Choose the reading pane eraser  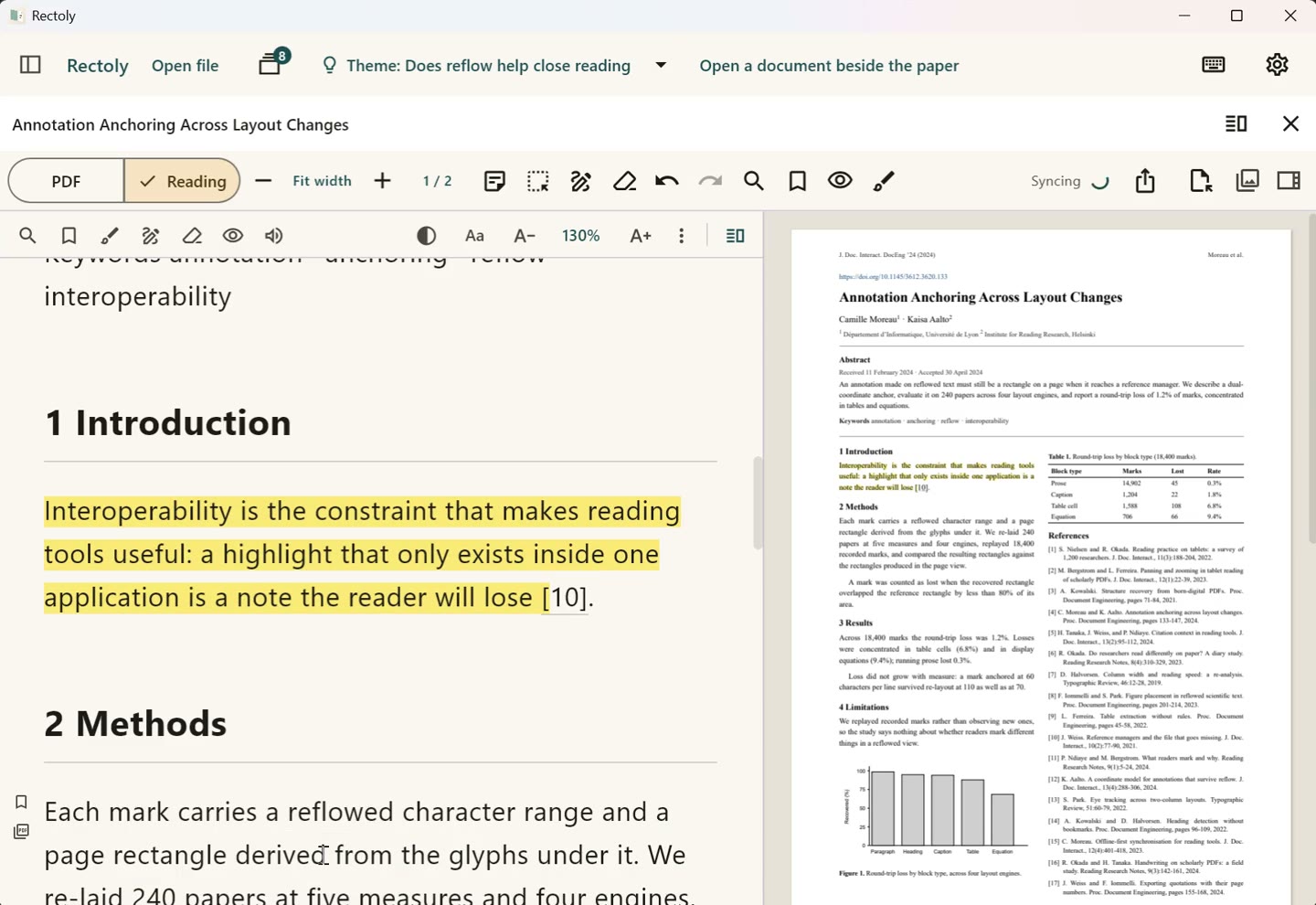click(192, 236)
